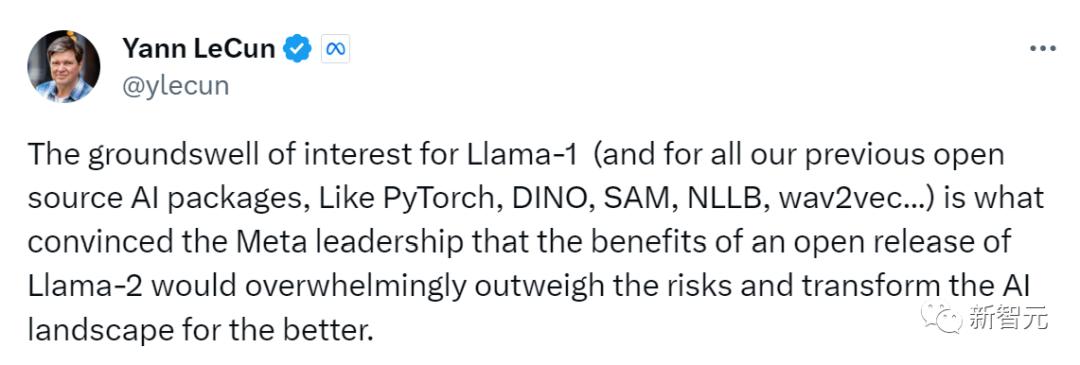
Task: Open Yann LeCun's profile avatar photo
Action: point(63,66)
